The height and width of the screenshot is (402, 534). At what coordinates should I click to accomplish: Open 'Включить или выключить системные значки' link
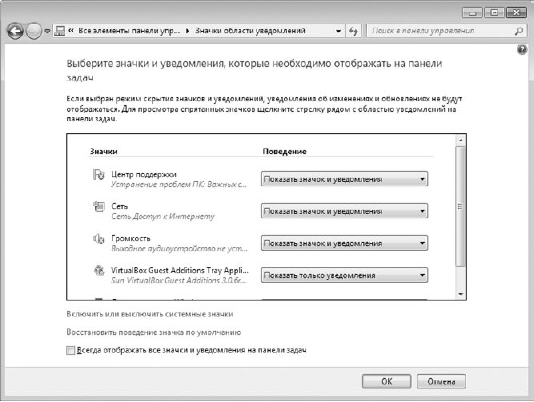[150, 314]
